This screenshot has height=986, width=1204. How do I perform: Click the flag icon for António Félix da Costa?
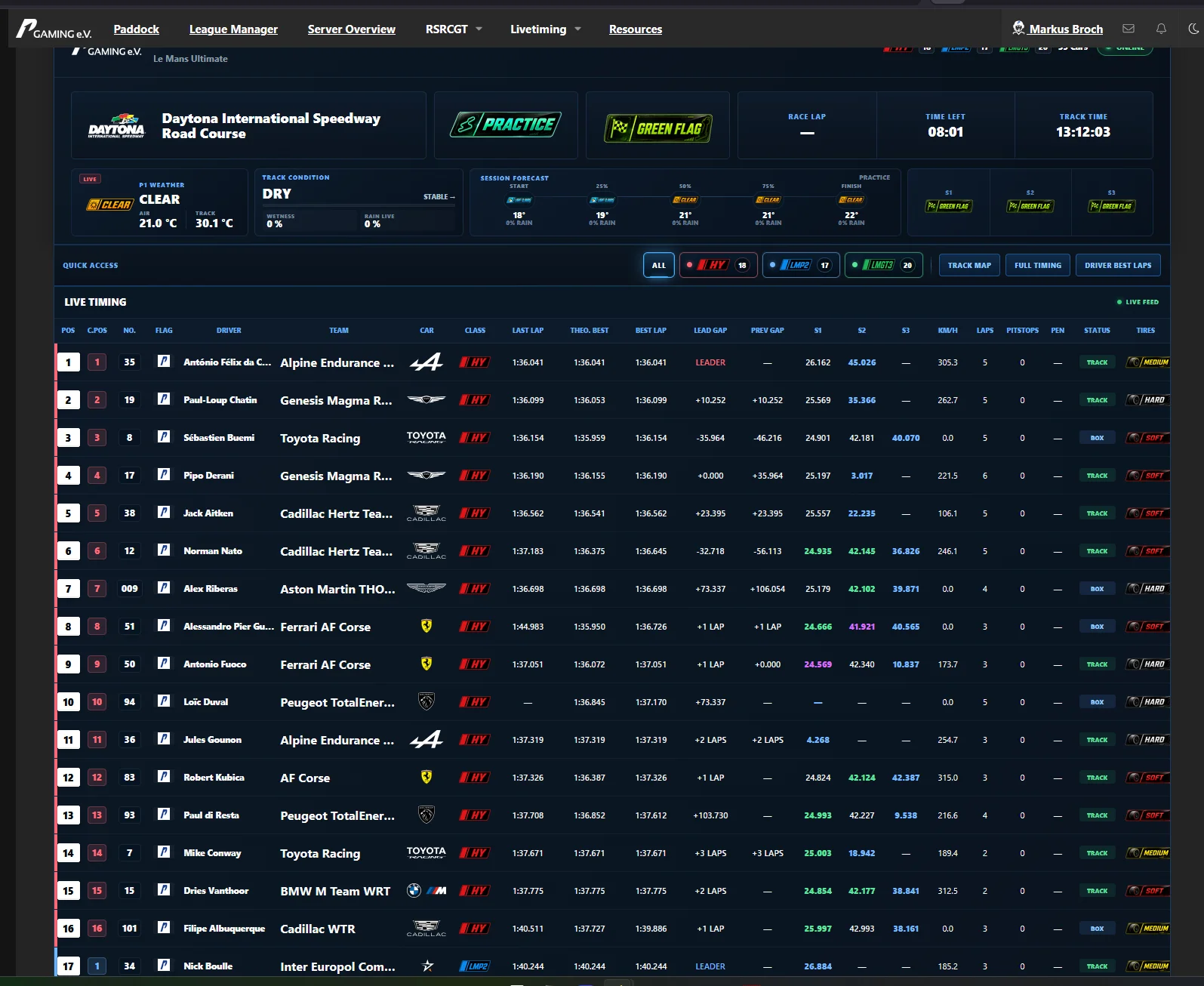pyautogui.click(x=164, y=362)
